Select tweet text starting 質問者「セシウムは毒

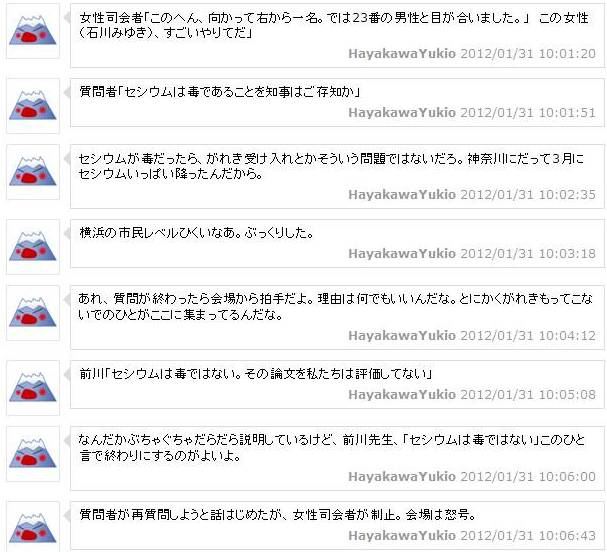pos(220,92)
